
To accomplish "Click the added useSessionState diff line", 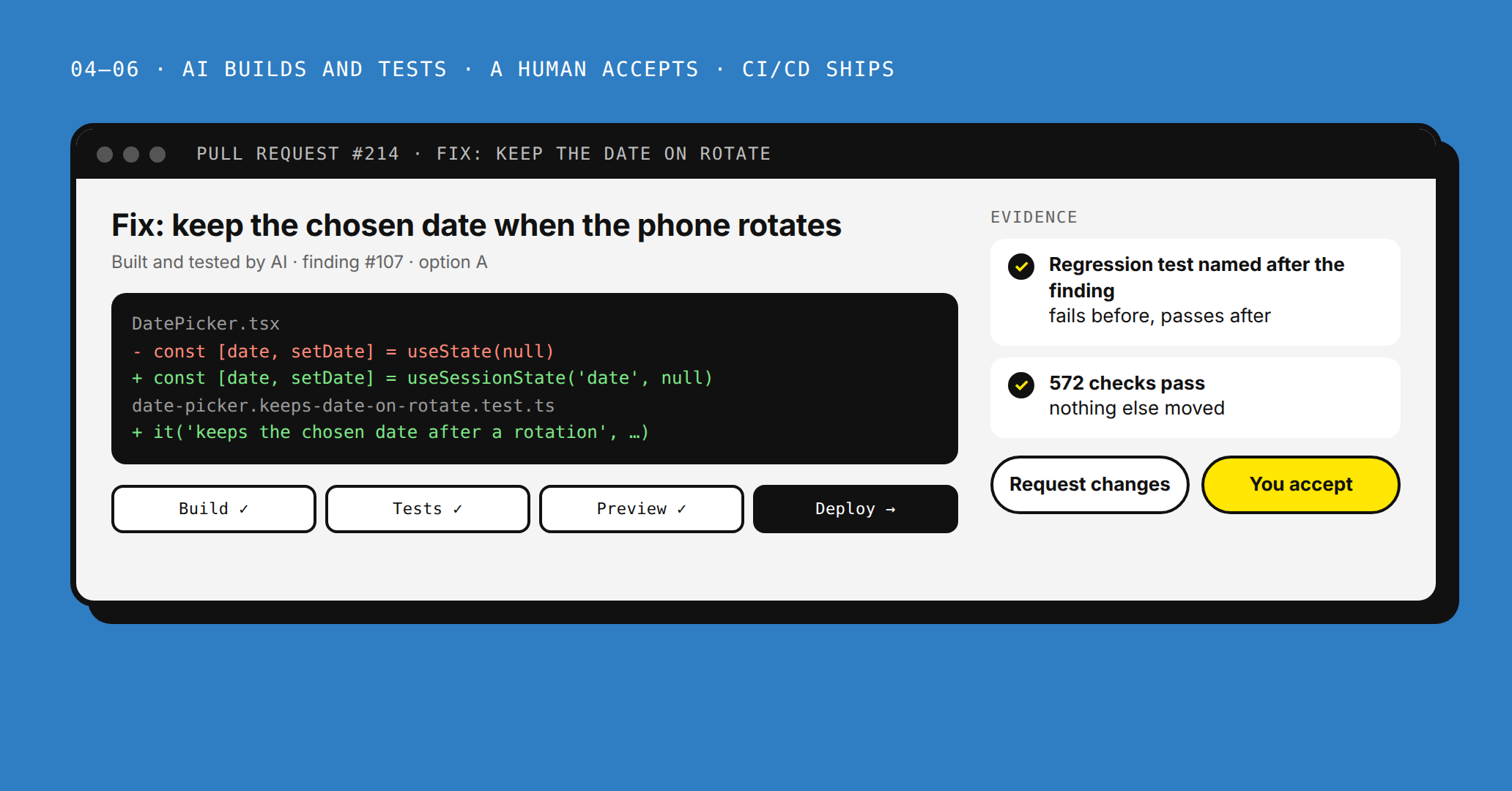I will (422, 378).
